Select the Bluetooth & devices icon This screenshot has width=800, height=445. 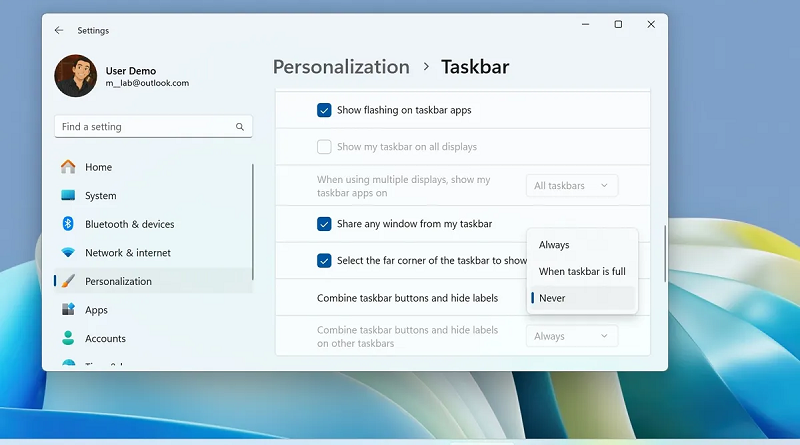click(68, 224)
